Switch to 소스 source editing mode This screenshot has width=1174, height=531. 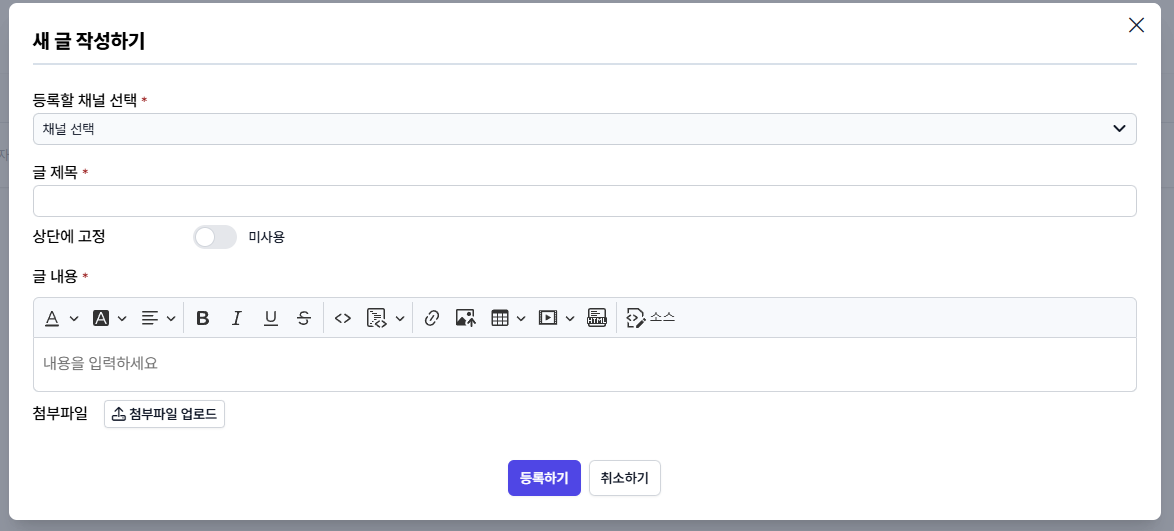click(650, 318)
